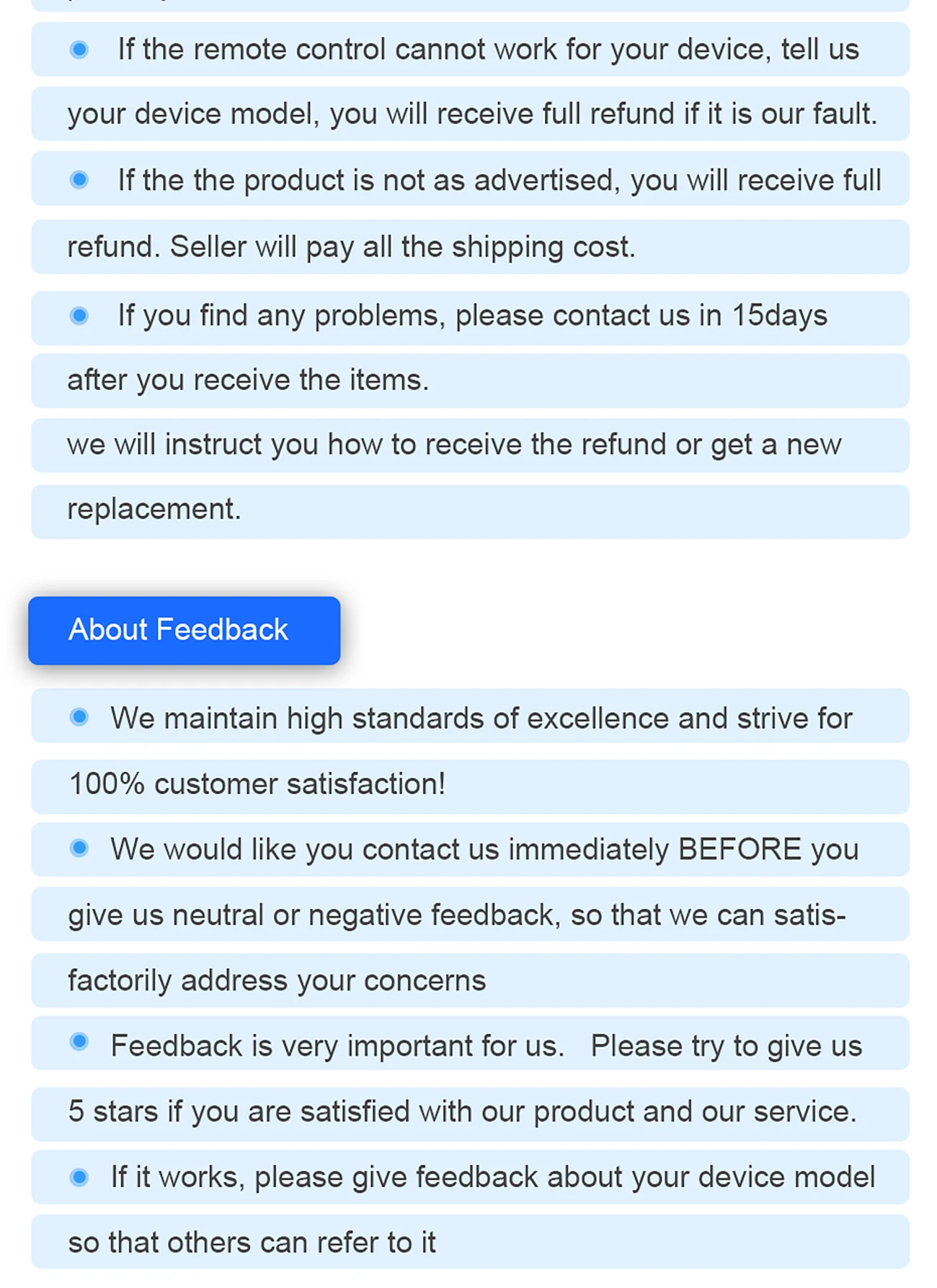
Task: Click the "your device model, you will receive" line
Action: click(x=471, y=114)
